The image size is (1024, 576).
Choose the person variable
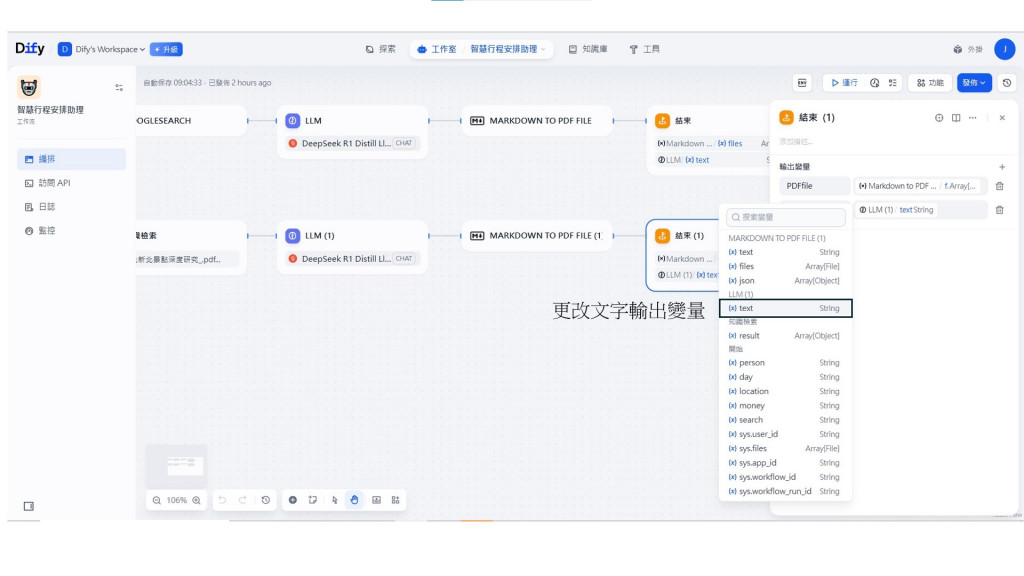pyautogui.click(x=784, y=362)
